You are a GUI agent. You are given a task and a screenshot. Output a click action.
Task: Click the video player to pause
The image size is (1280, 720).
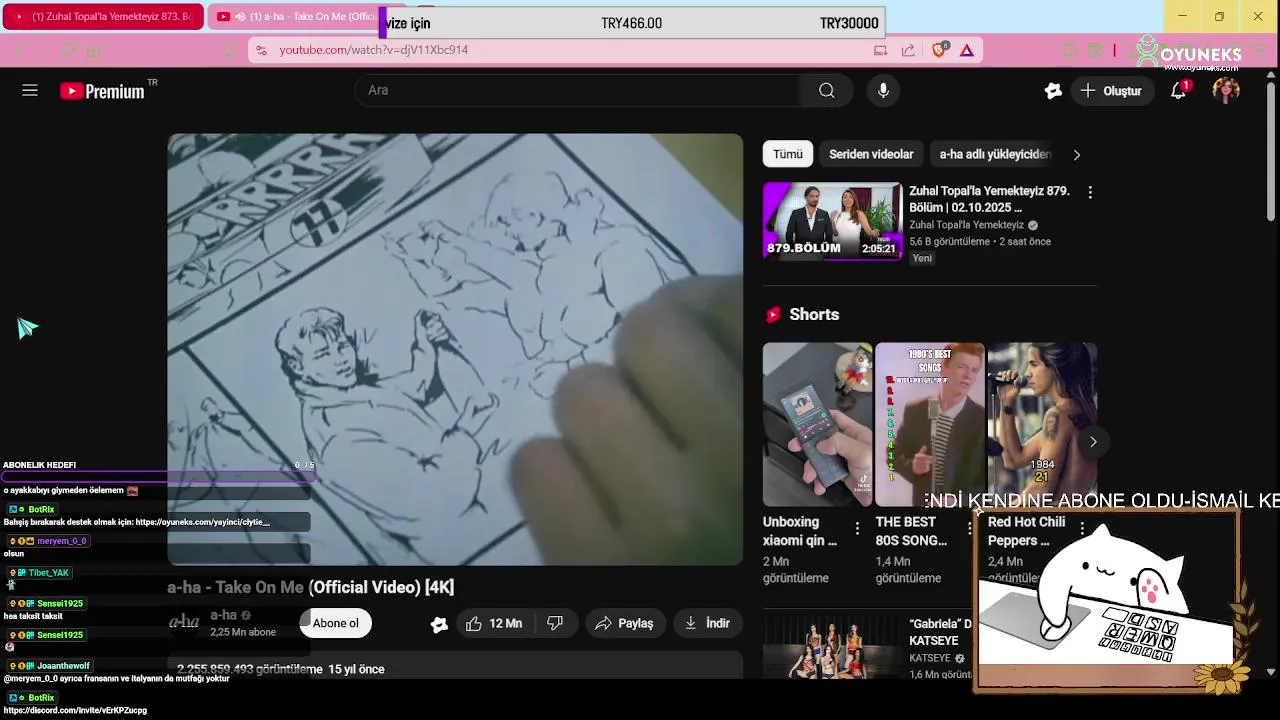[455, 349]
